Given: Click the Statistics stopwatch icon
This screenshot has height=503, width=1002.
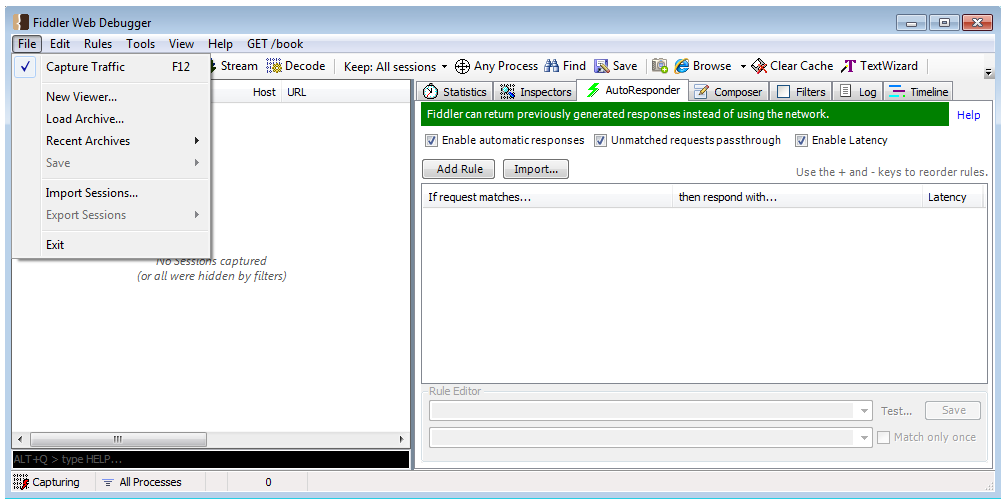Looking at the screenshot, I should [x=431, y=91].
